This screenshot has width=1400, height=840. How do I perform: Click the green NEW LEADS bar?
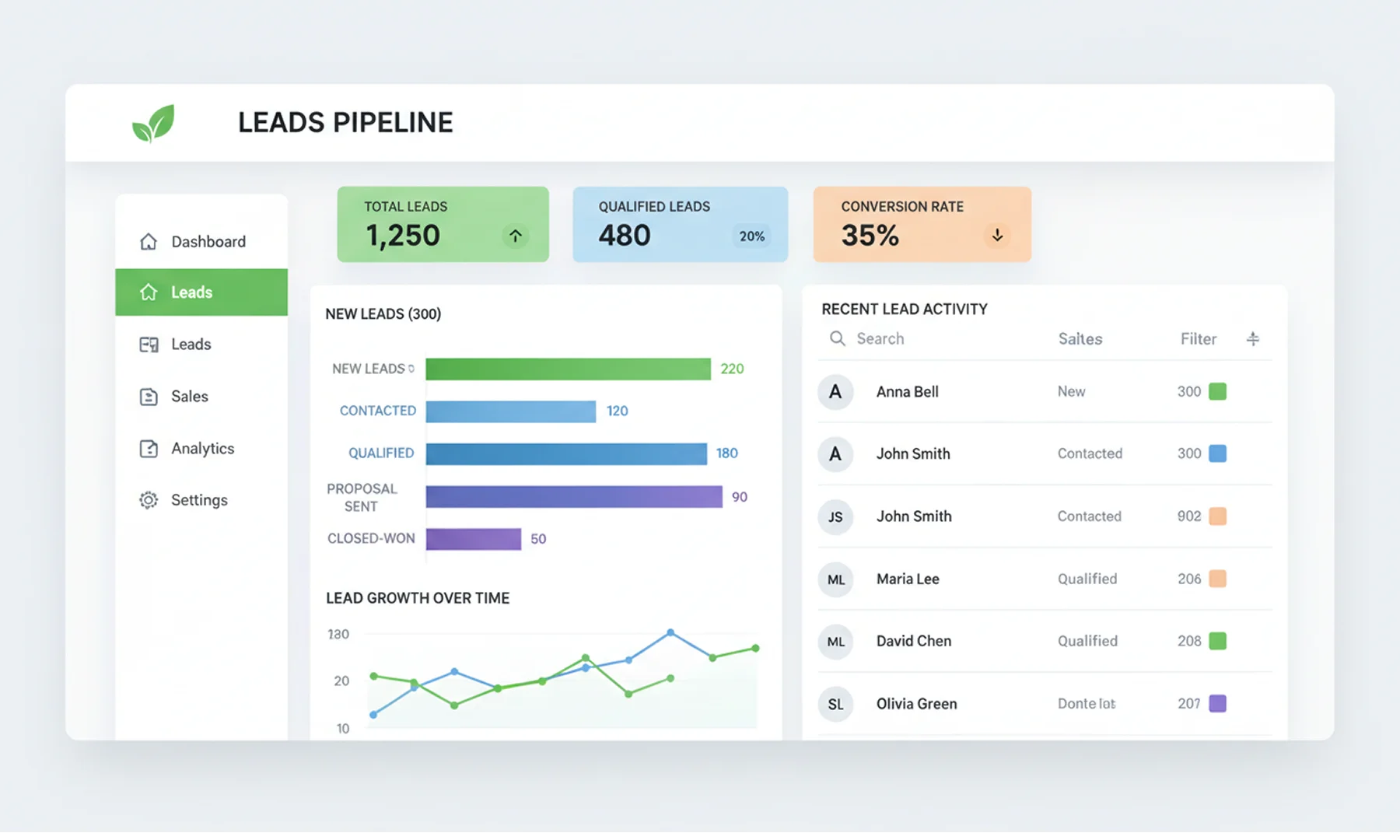click(x=569, y=369)
